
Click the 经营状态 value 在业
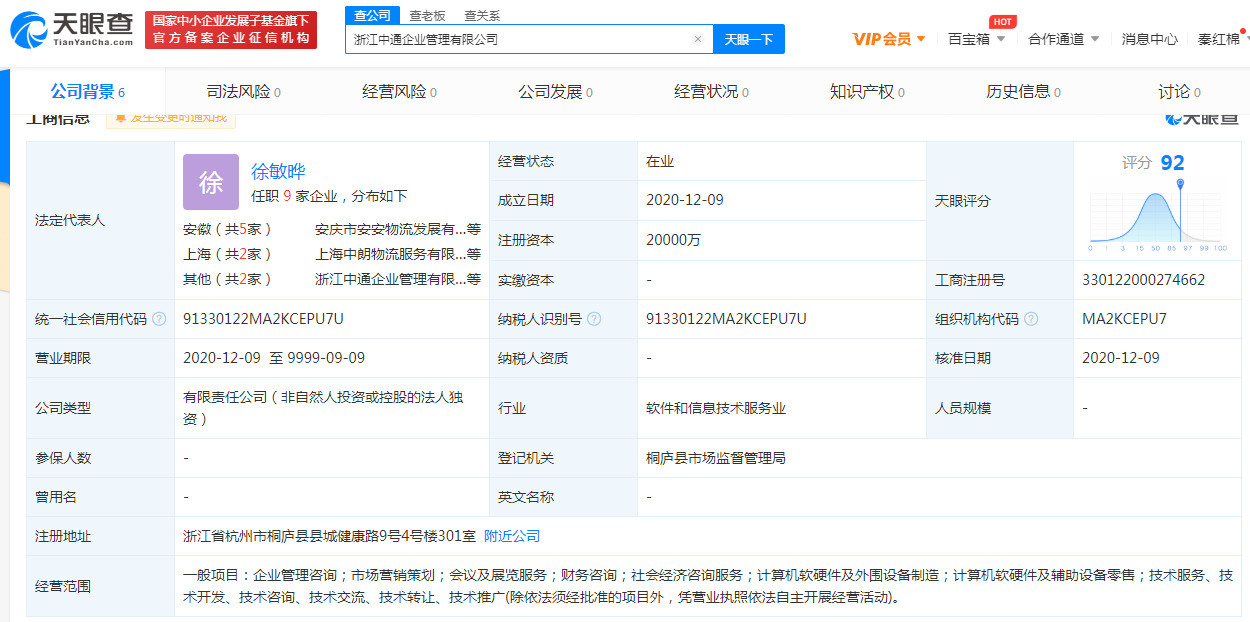[x=660, y=161]
